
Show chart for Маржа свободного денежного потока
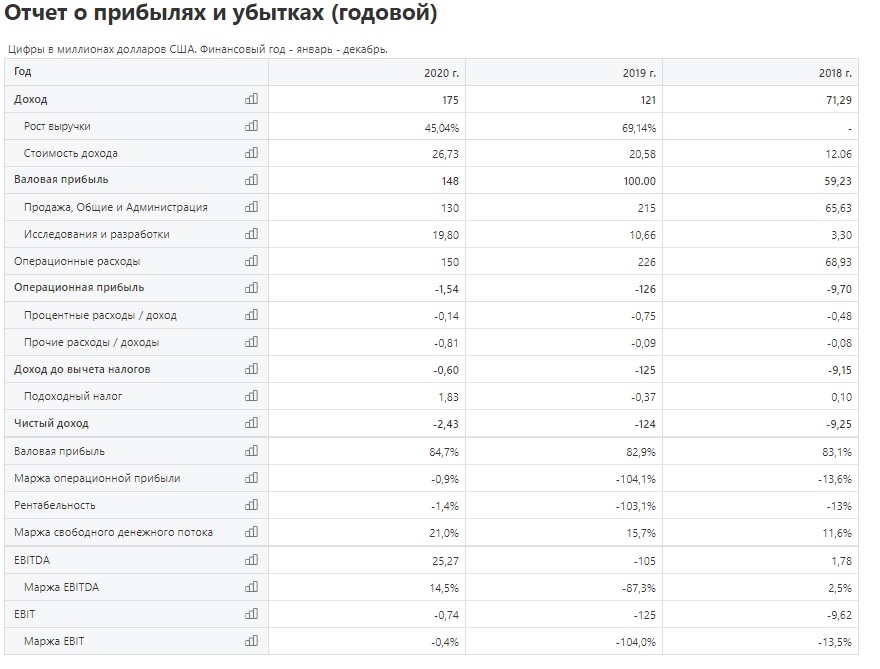pos(251,531)
